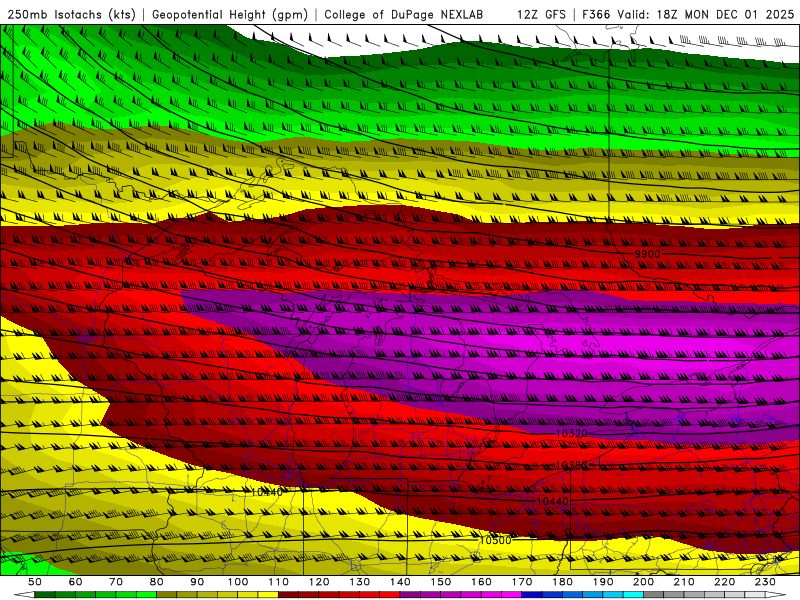
Task: Click the 100 value on the color scale
Action: click(x=238, y=582)
